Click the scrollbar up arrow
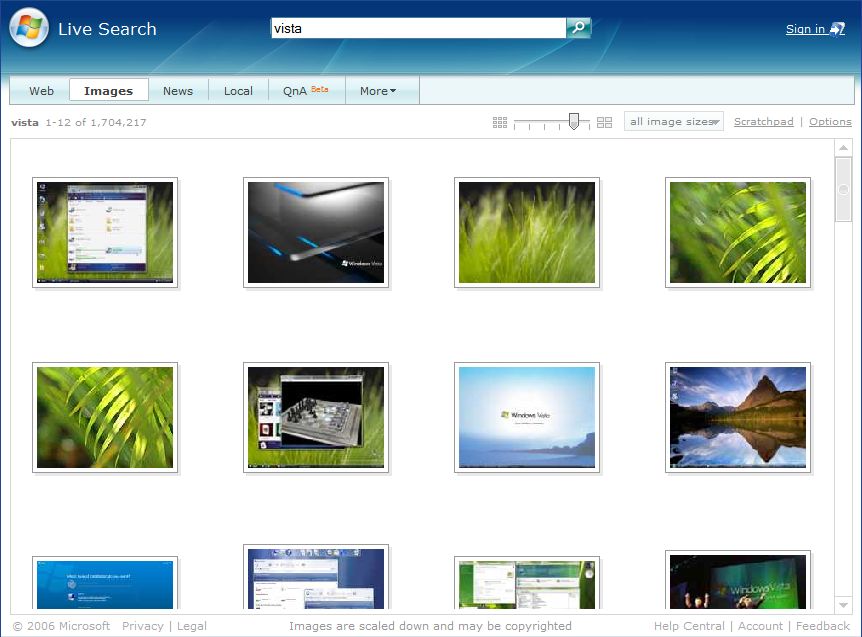Screen dimensions: 862x637 pyautogui.click(x=843, y=148)
